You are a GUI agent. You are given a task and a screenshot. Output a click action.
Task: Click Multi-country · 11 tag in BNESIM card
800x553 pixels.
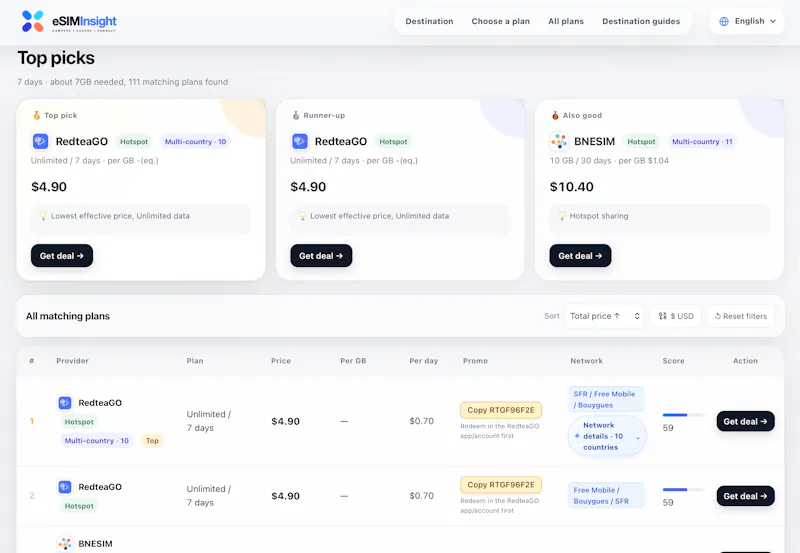coord(702,142)
